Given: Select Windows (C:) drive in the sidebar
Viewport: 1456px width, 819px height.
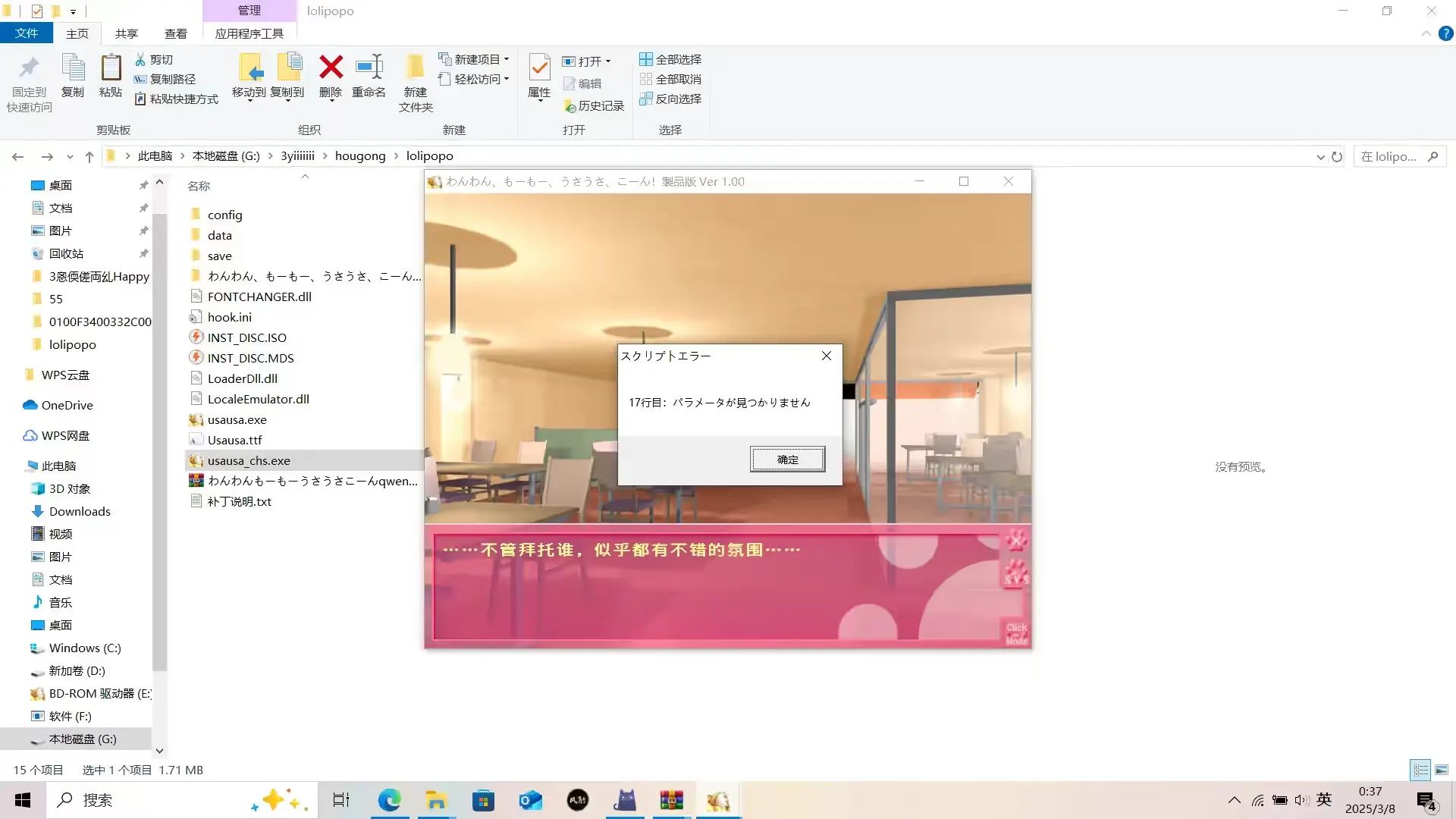Looking at the screenshot, I should click(x=84, y=648).
